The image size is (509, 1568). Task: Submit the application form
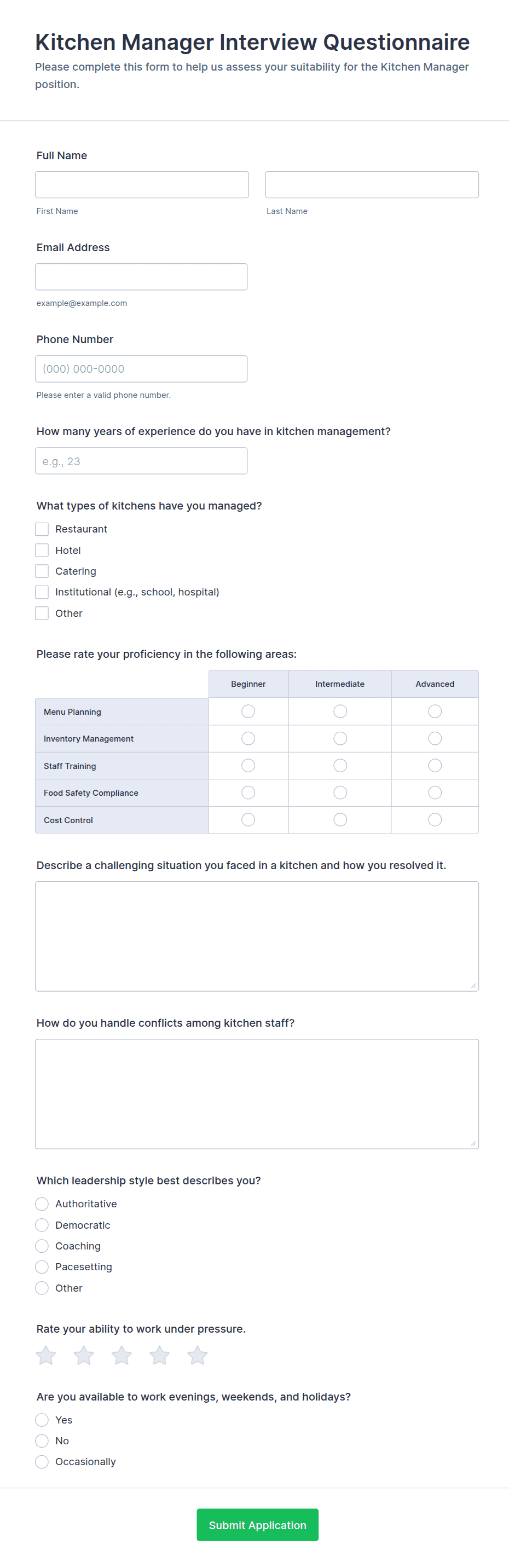(257, 1524)
